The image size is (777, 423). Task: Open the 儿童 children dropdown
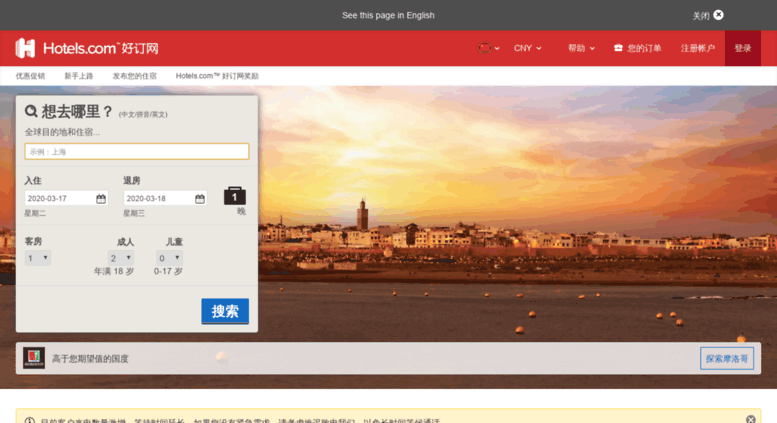coord(169,258)
